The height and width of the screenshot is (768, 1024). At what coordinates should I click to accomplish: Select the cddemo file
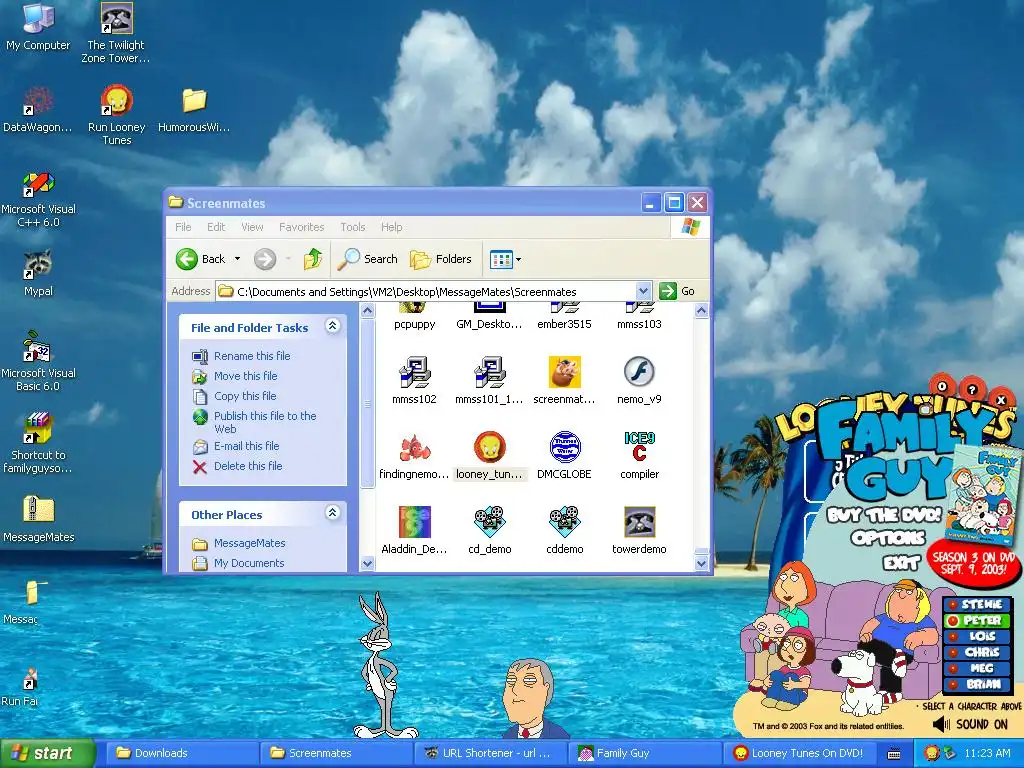[x=564, y=531]
